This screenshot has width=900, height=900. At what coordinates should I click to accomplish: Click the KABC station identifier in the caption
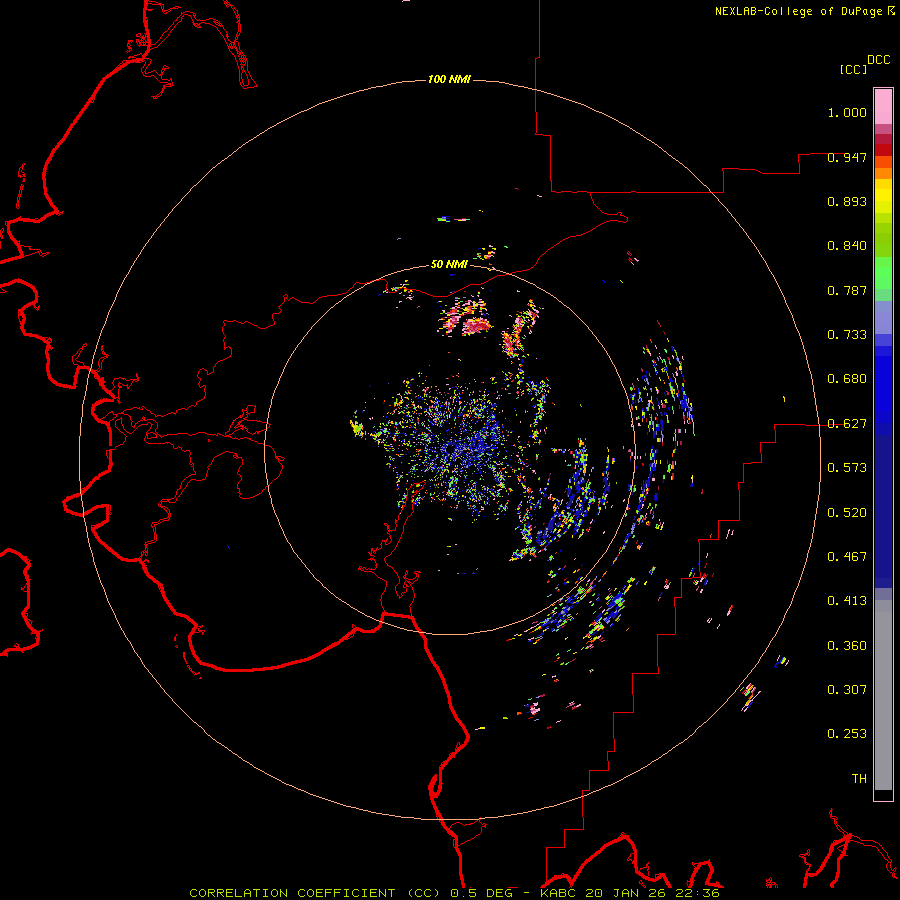click(x=558, y=893)
